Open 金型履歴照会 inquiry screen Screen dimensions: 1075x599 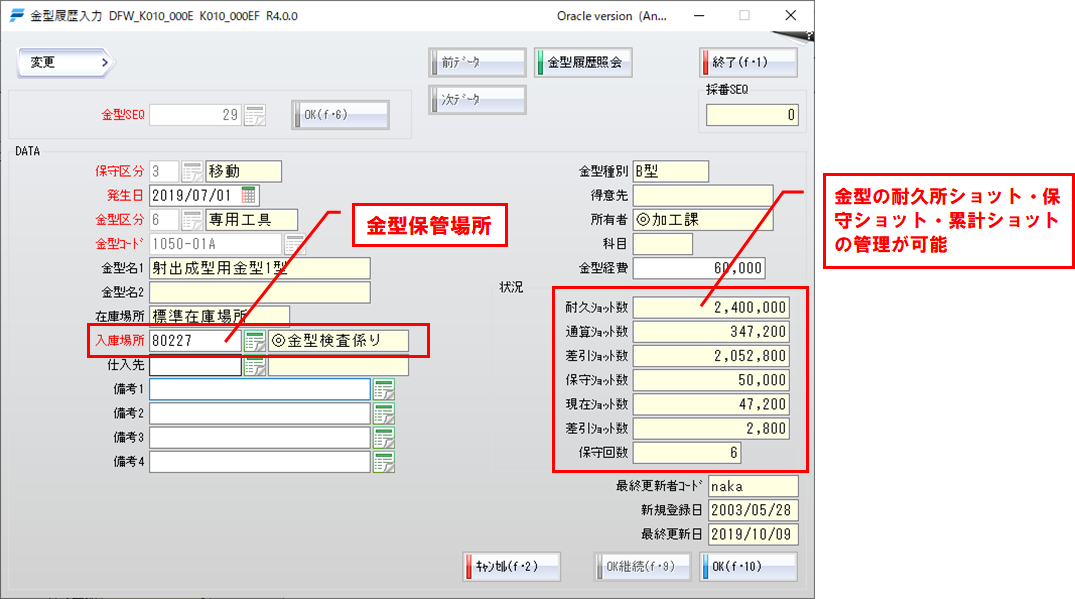click(x=583, y=62)
